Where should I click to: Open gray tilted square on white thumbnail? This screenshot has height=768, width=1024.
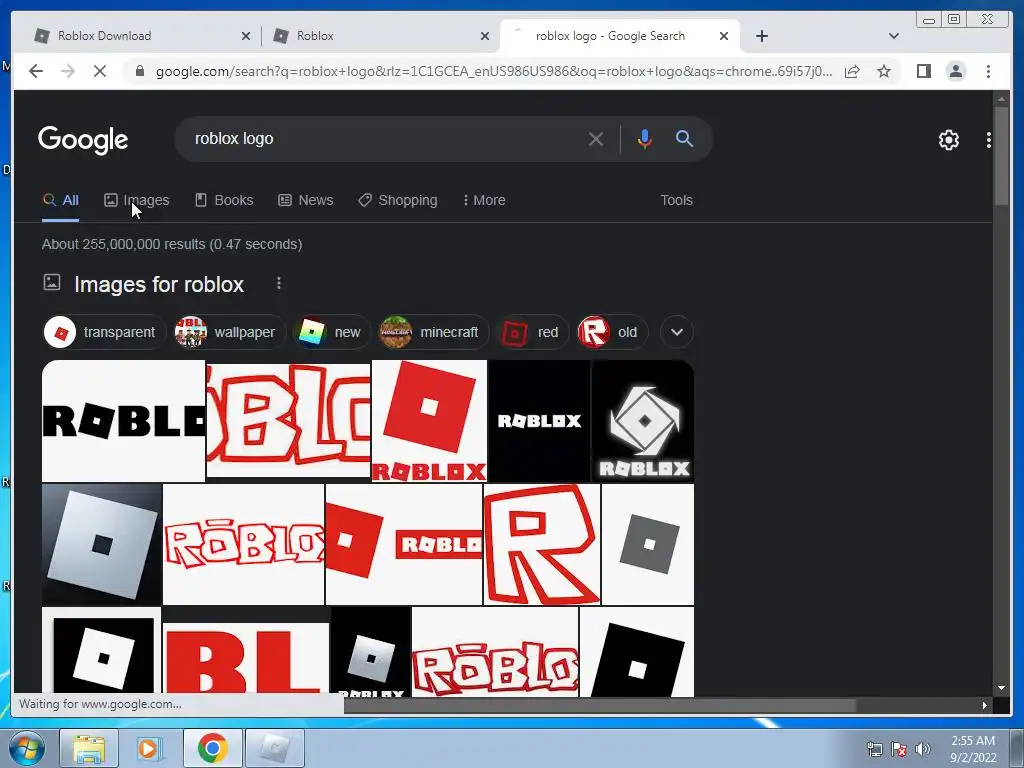[648, 545]
